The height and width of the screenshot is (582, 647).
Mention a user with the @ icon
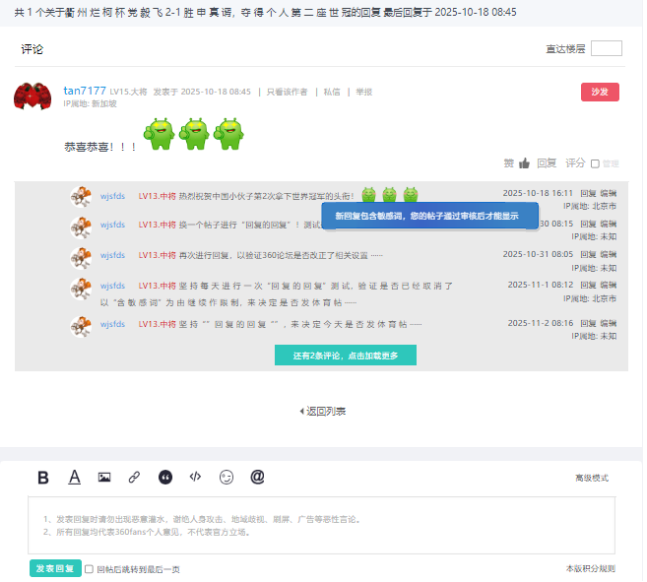click(257, 477)
